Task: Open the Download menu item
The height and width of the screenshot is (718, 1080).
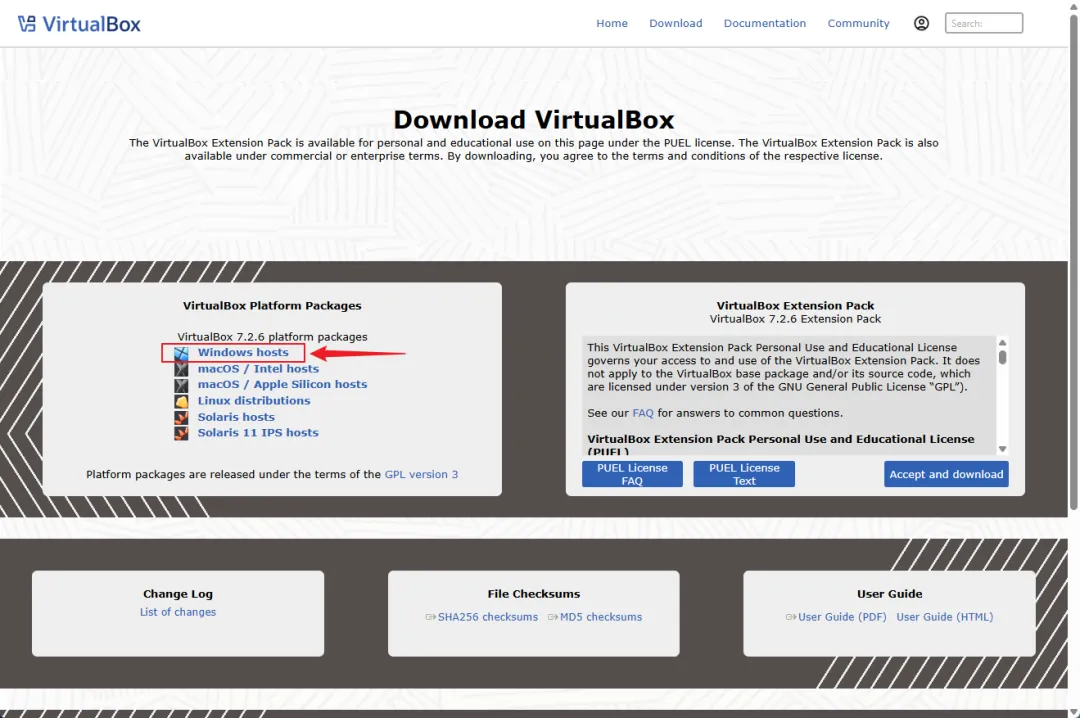Action: coord(676,23)
